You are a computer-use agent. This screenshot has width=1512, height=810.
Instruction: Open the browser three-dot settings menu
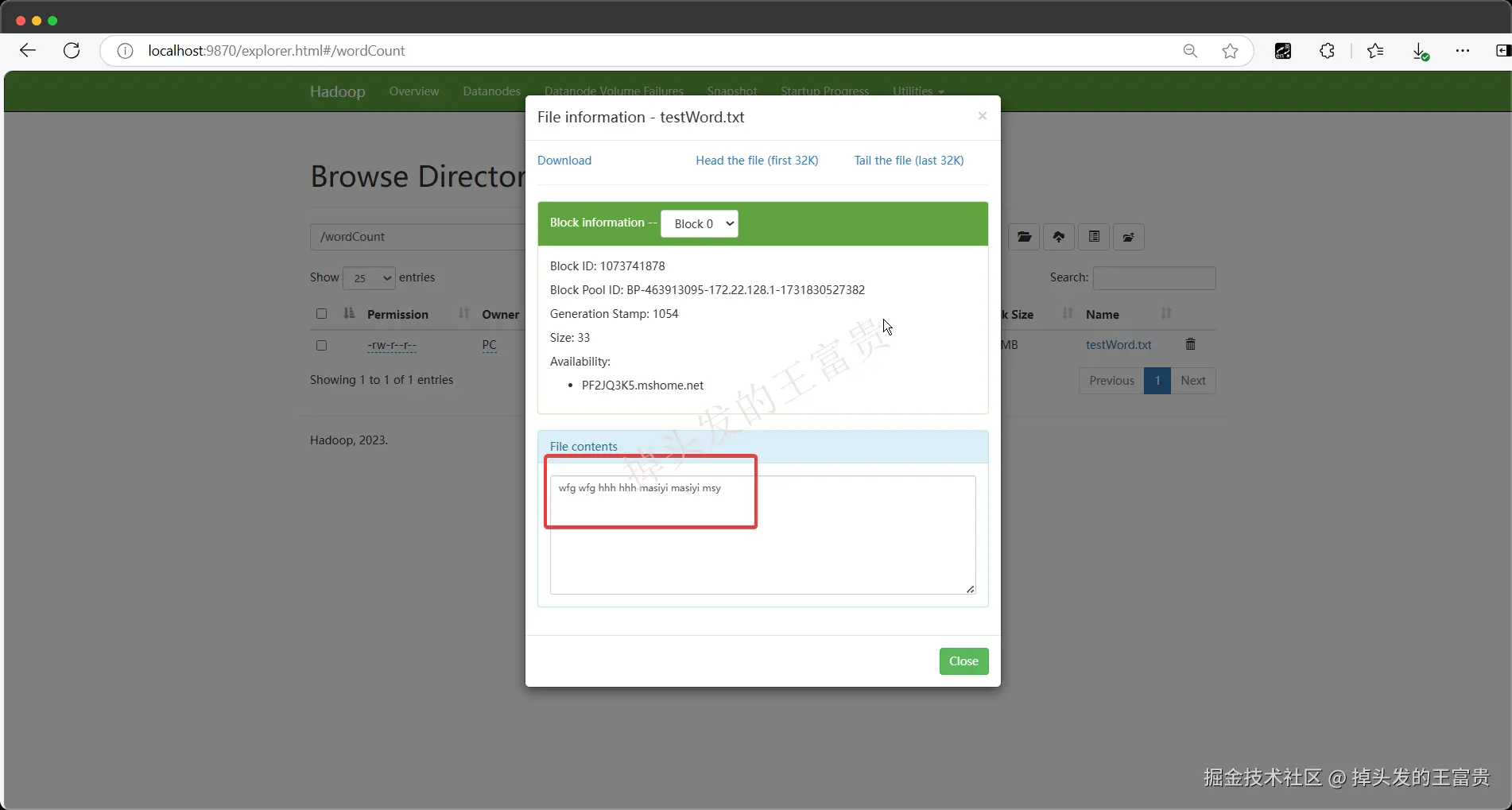(x=1463, y=51)
